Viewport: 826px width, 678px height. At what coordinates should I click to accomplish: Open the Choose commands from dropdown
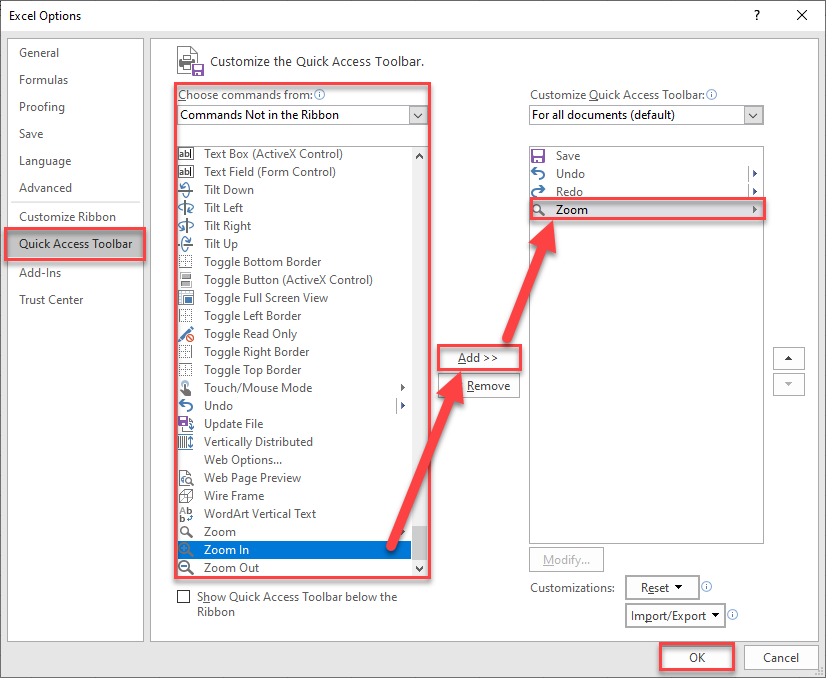418,115
